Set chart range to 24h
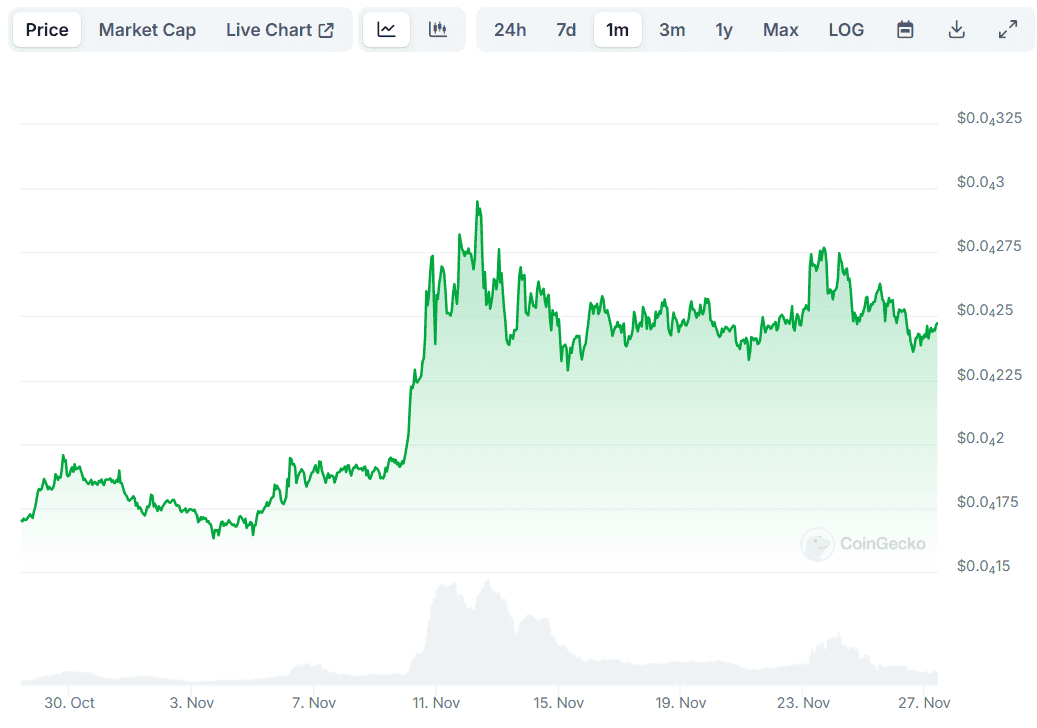 point(510,30)
